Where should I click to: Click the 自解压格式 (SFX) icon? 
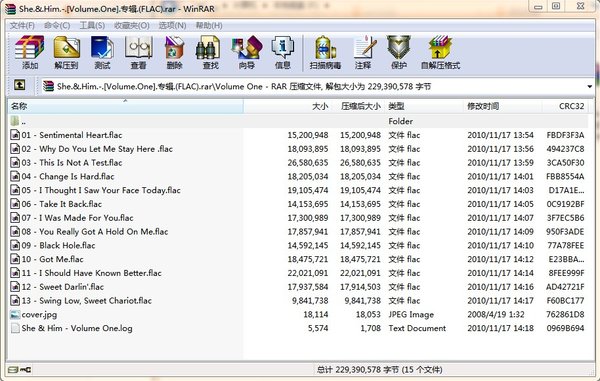click(440, 47)
